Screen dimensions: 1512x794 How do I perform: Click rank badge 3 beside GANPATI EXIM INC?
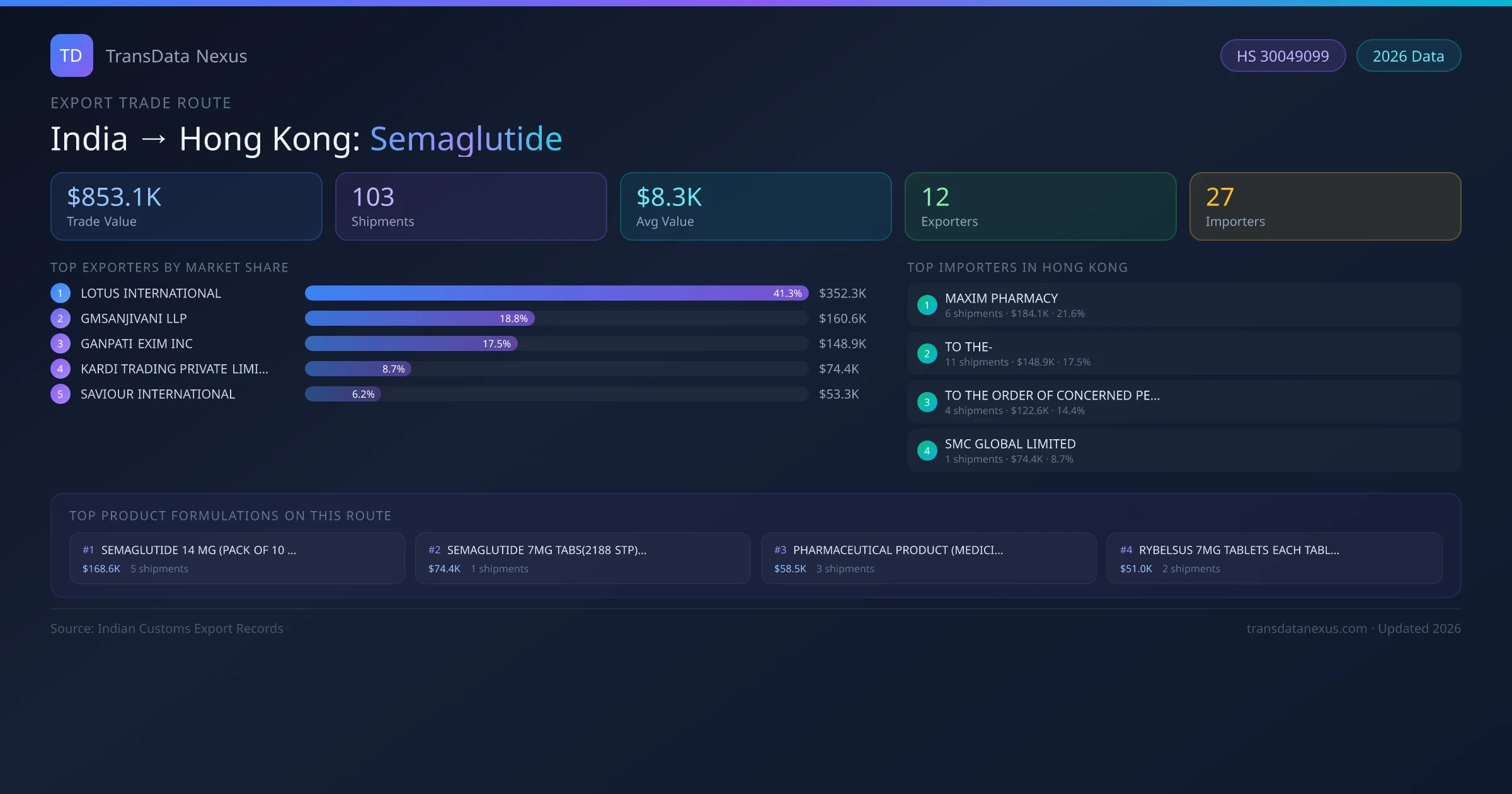pos(60,343)
